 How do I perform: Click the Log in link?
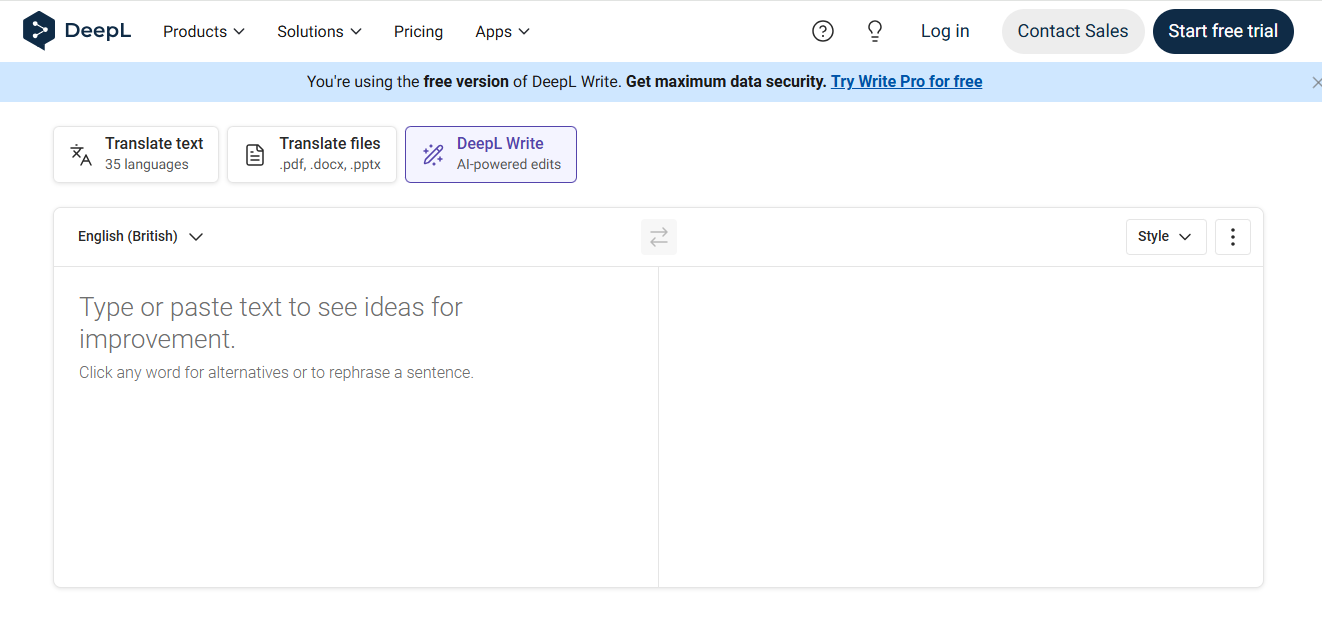pyautogui.click(x=944, y=31)
